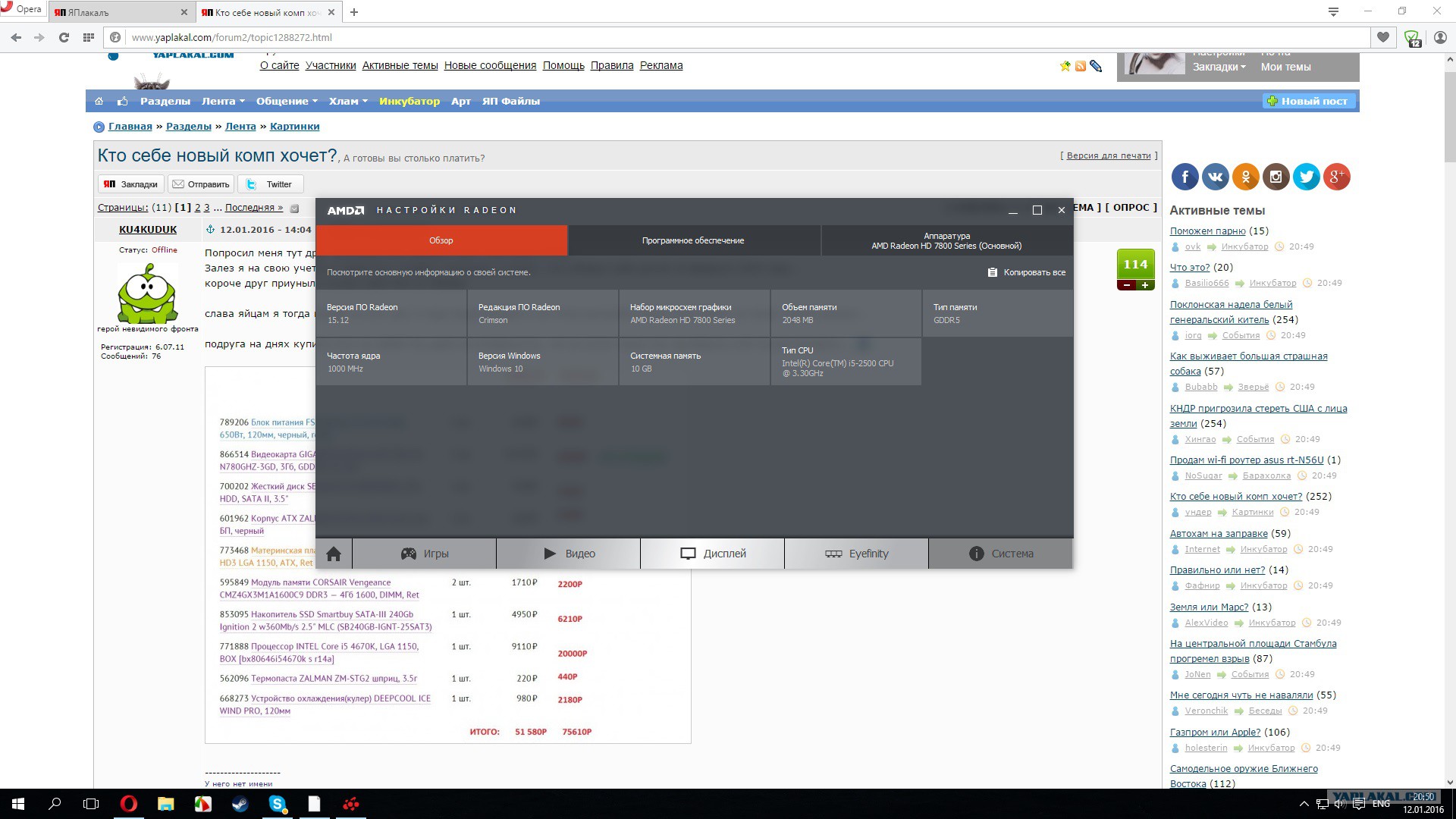Screen dimensions: 1456x819
Task: Share the topic via Twitter button
Action: click(270, 184)
